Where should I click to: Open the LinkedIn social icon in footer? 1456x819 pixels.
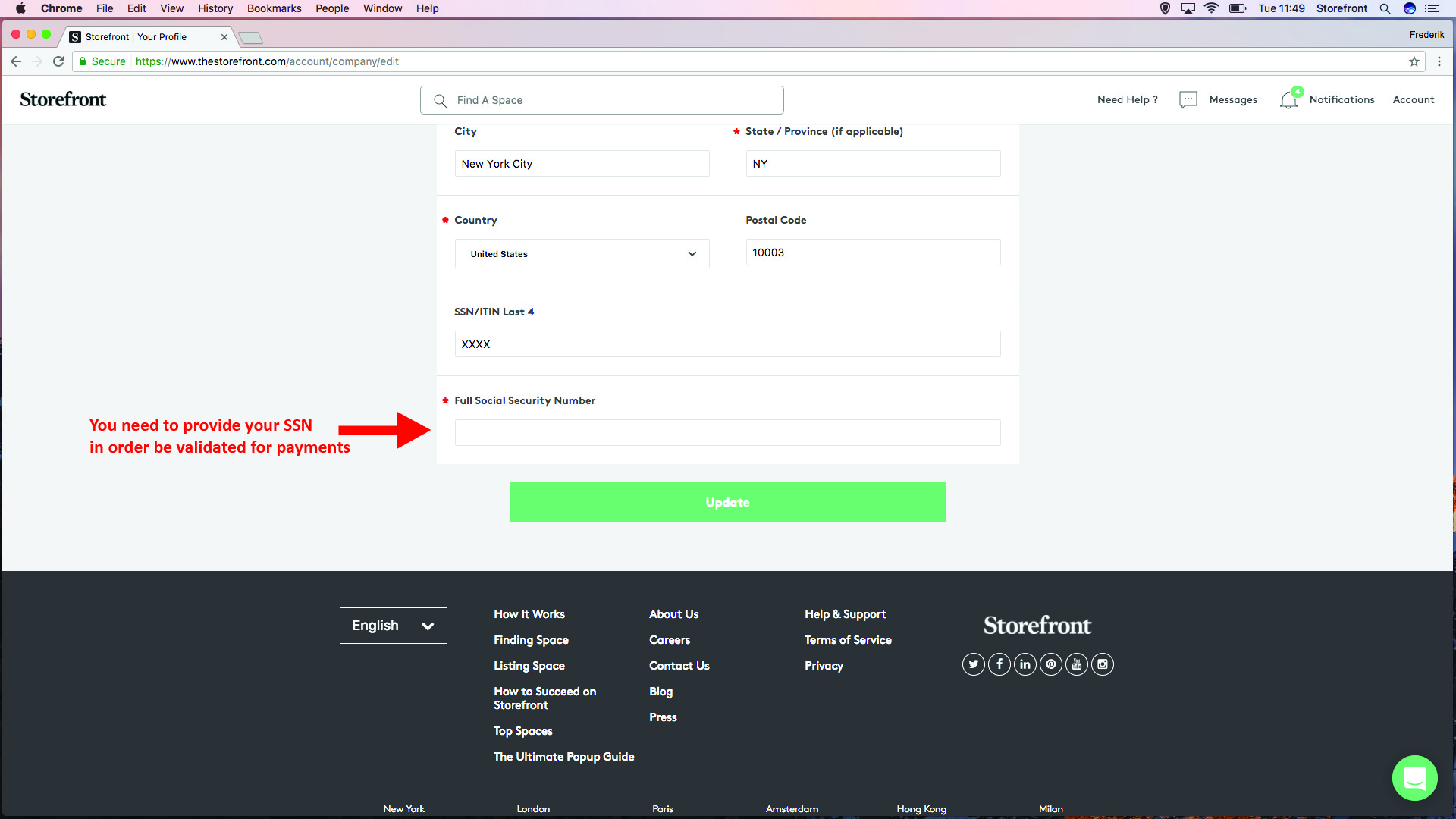[x=1025, y=664]
